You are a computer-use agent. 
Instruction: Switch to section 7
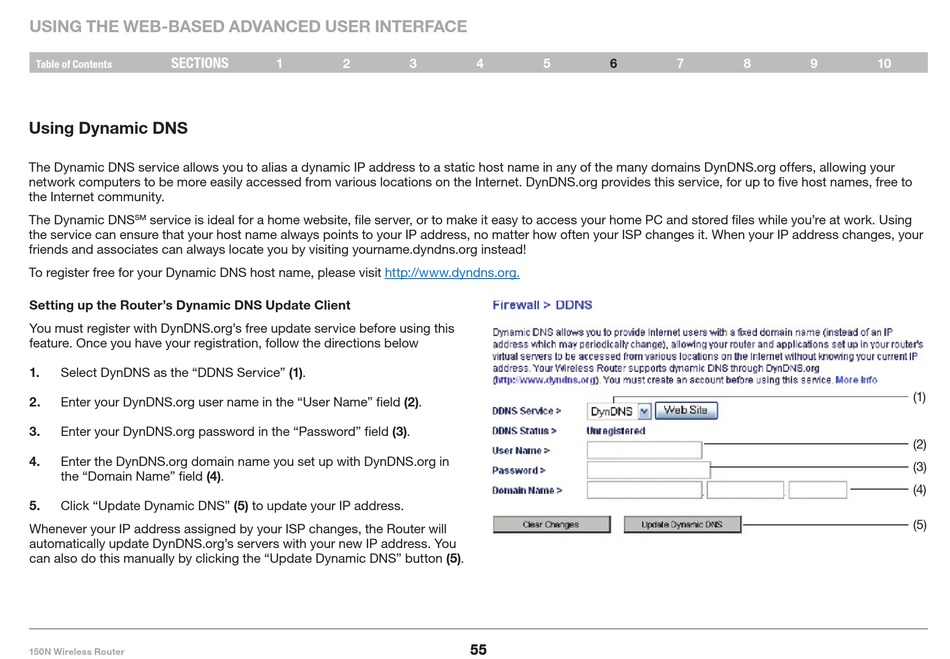680,64
